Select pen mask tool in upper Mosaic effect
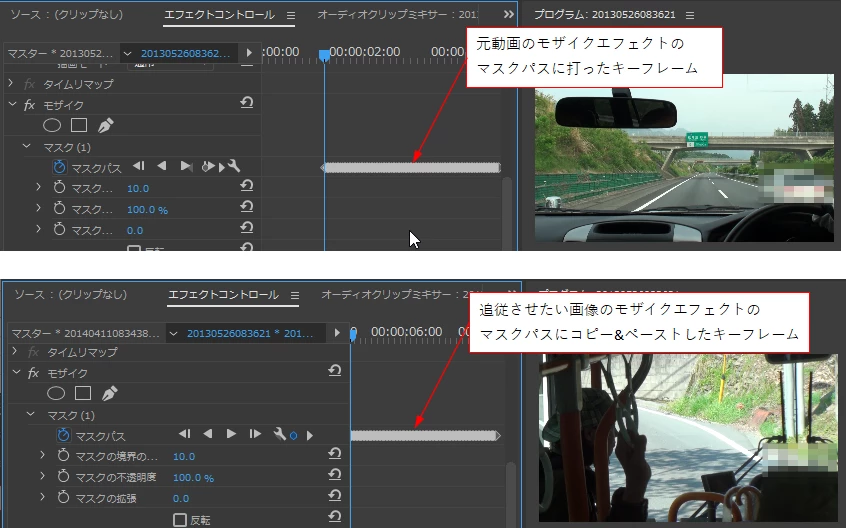 (106, 126)
